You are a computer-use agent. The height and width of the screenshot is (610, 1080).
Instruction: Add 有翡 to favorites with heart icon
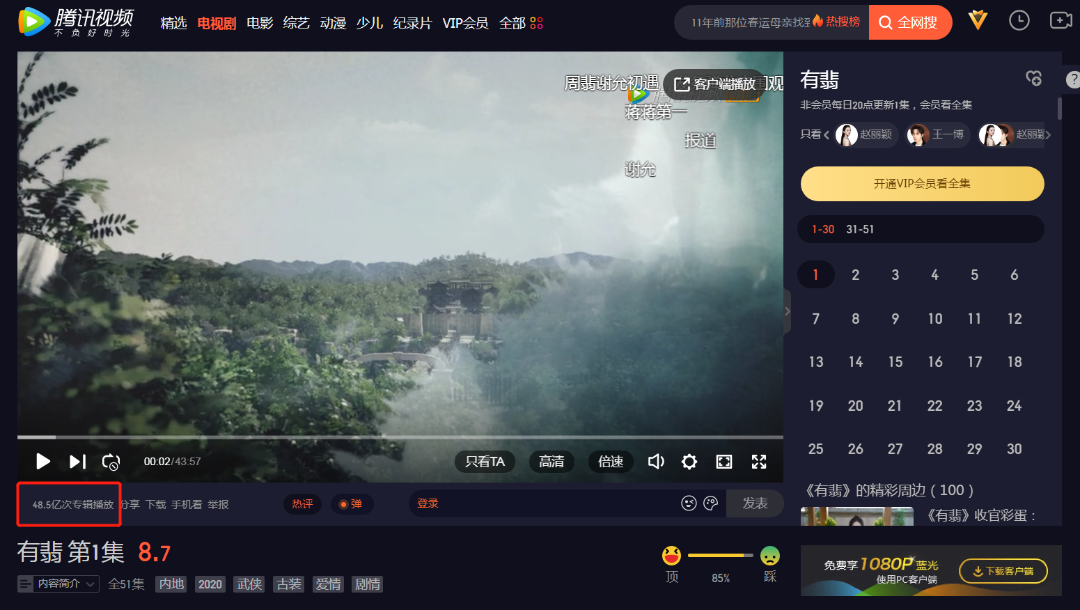point(1034,78)
